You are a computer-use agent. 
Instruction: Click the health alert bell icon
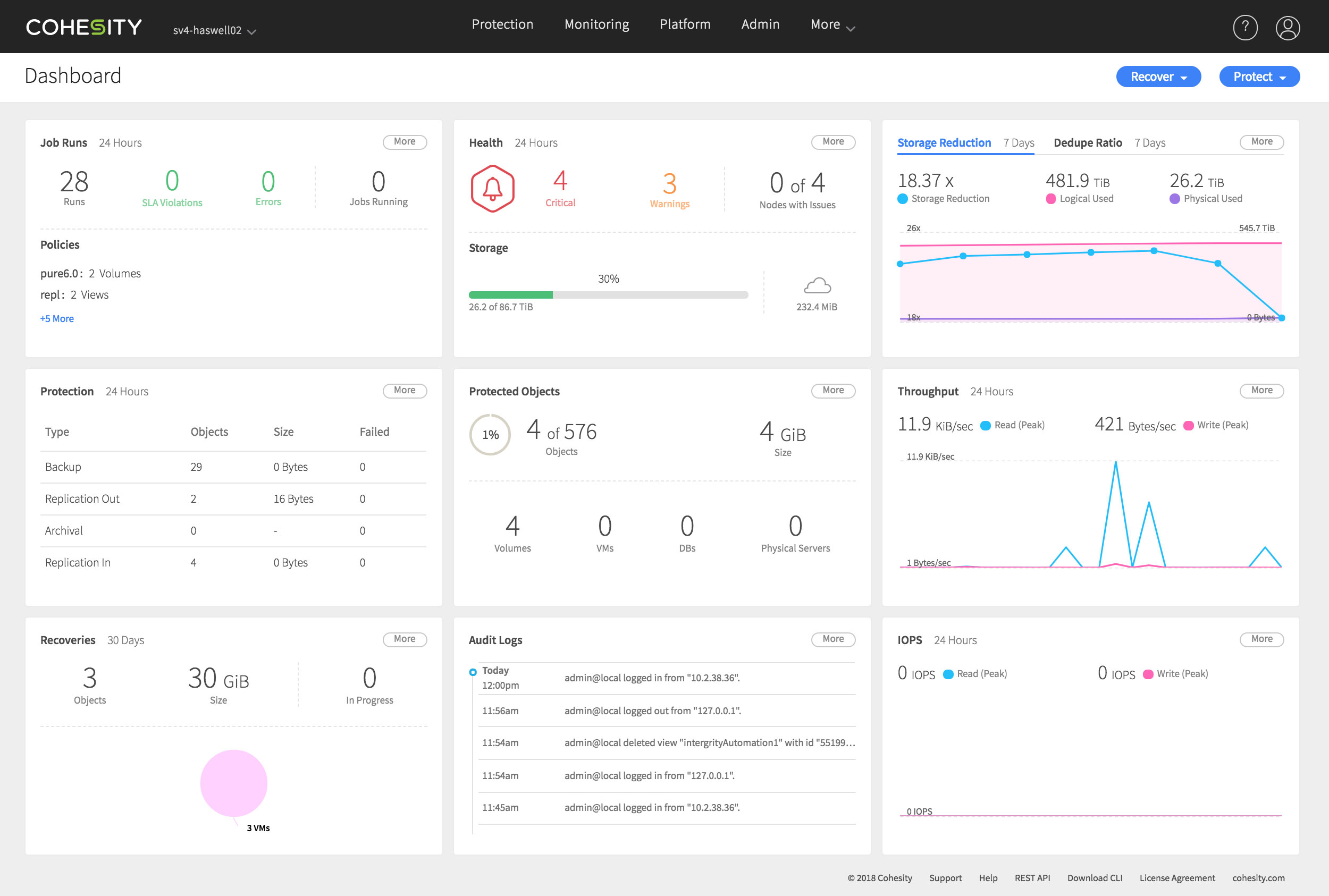pyautogui.click(x=493, y=189)
